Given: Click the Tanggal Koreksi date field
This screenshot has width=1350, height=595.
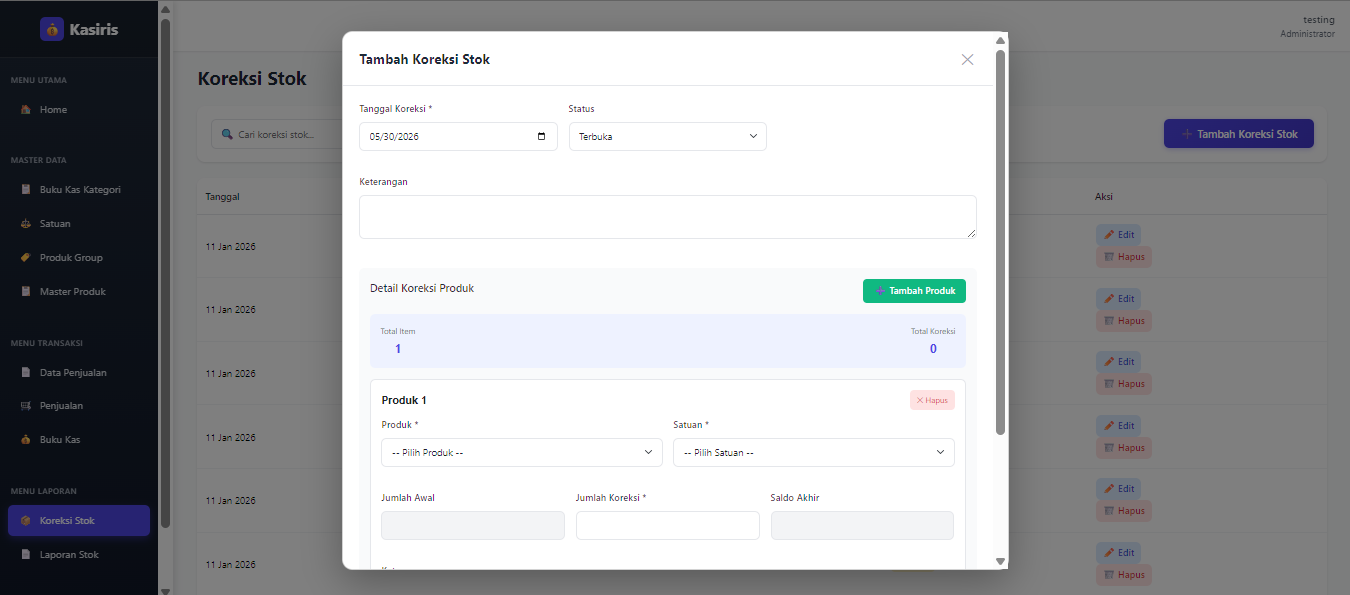Looking at the screenshot, I should 458,137.
